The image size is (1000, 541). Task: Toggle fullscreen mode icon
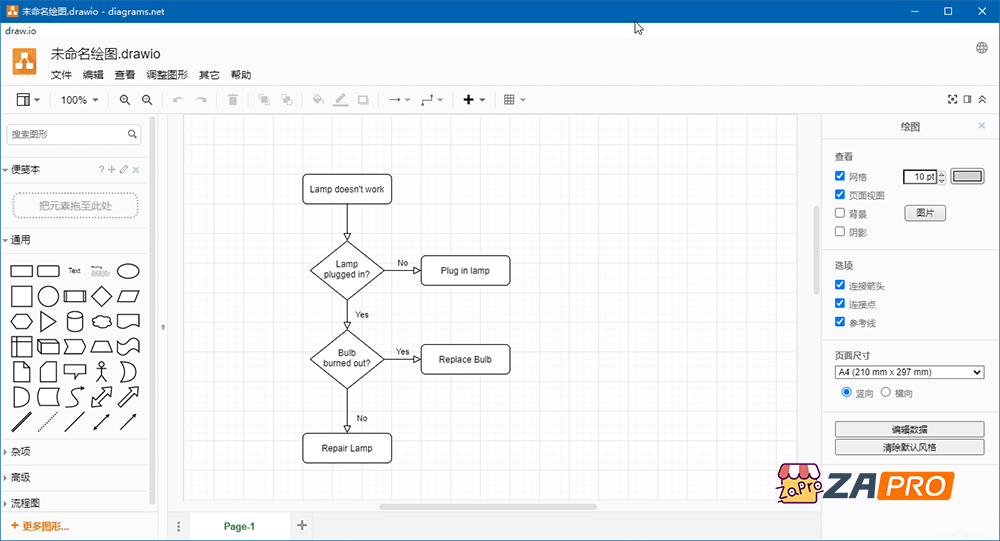(952, 100)
